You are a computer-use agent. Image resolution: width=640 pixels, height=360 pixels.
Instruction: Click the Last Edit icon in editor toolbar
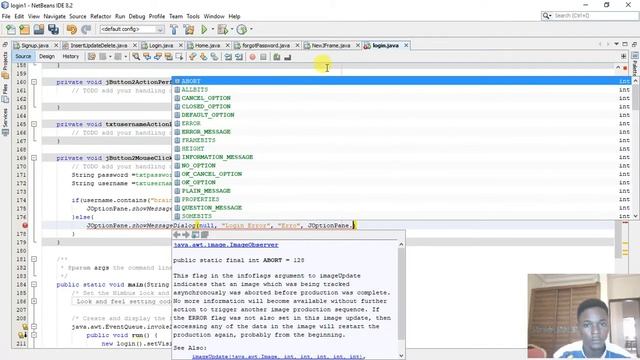pyautogui.click(x=92, y=57)
